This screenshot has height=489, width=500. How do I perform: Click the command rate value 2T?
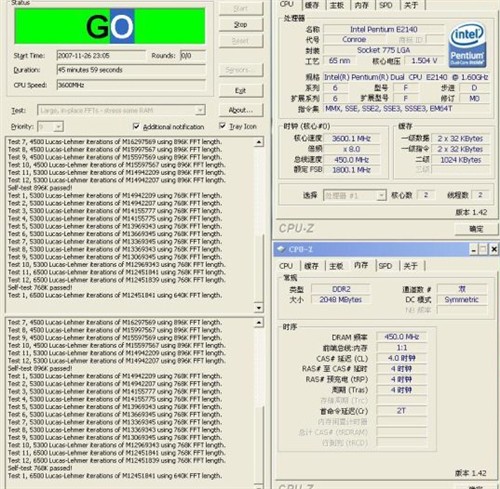(x=402, y=411)
